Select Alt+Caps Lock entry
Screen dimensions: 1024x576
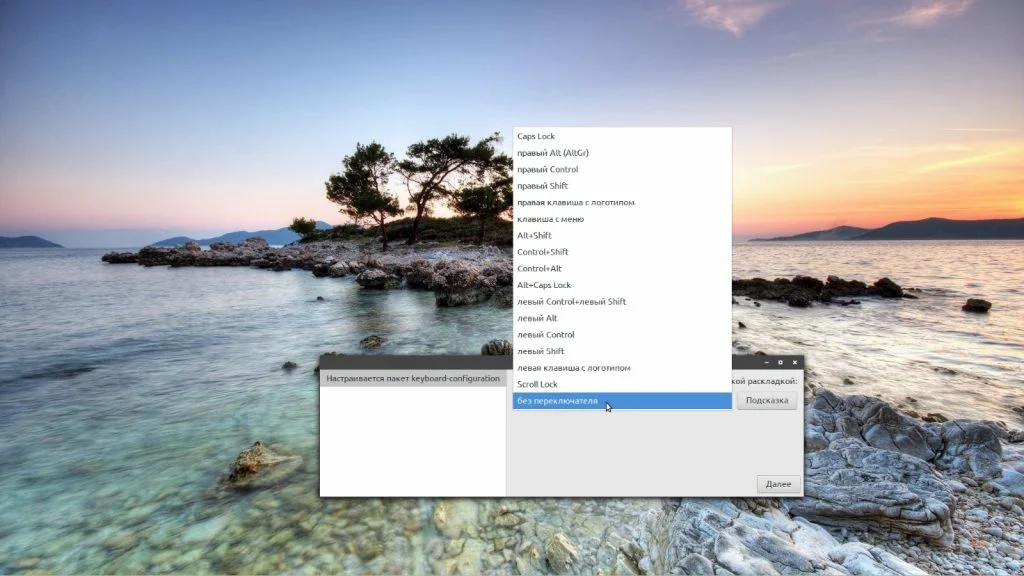544,285
